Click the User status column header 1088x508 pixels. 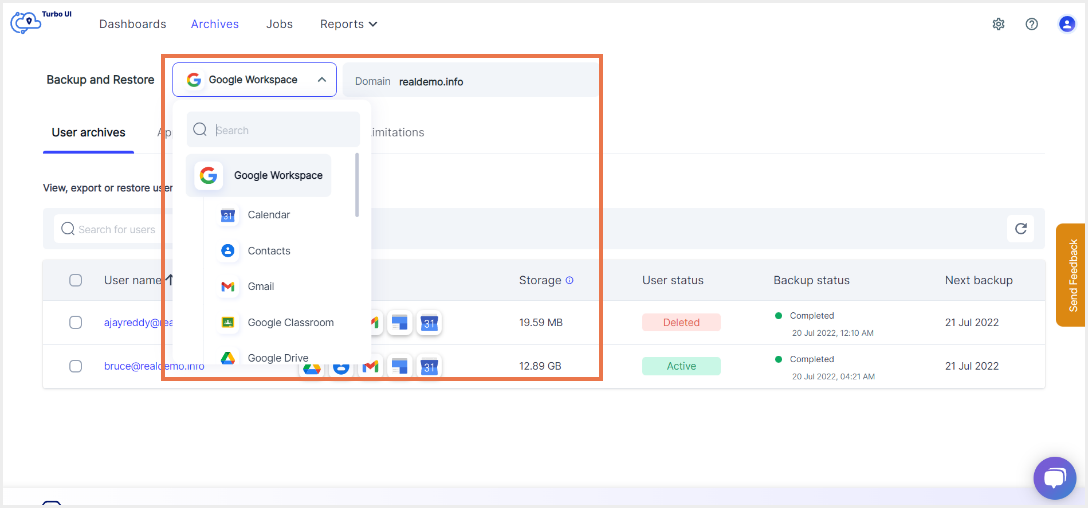coord(673,280)
